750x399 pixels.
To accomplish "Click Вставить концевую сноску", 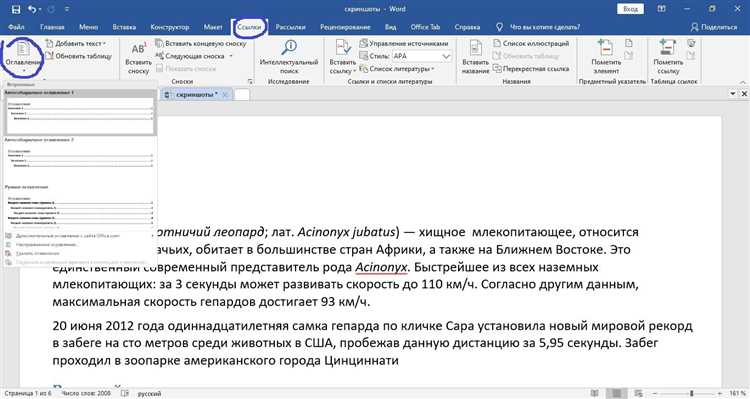I will pos(201,44).
